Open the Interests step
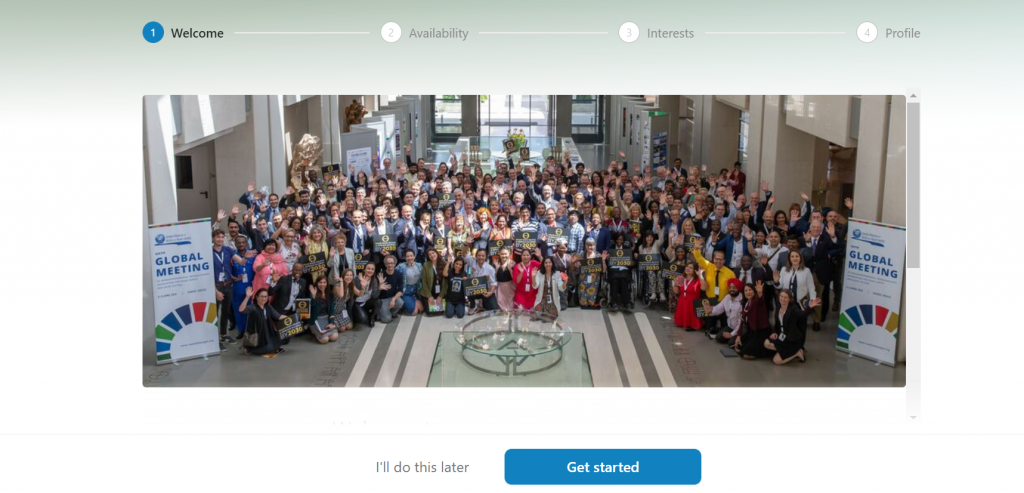Image resolution: width=1024 pixels, height=493 pixels. (x=671, y=33)
